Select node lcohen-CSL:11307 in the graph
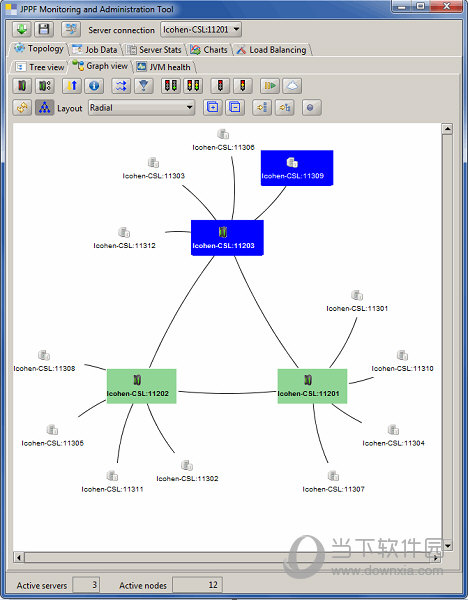Screen dimensions: 468x600 pyautogui.click(x=333, y=482)
